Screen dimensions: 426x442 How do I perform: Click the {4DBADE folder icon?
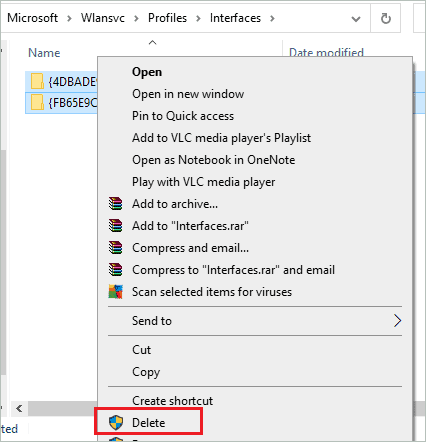point(37,81)
